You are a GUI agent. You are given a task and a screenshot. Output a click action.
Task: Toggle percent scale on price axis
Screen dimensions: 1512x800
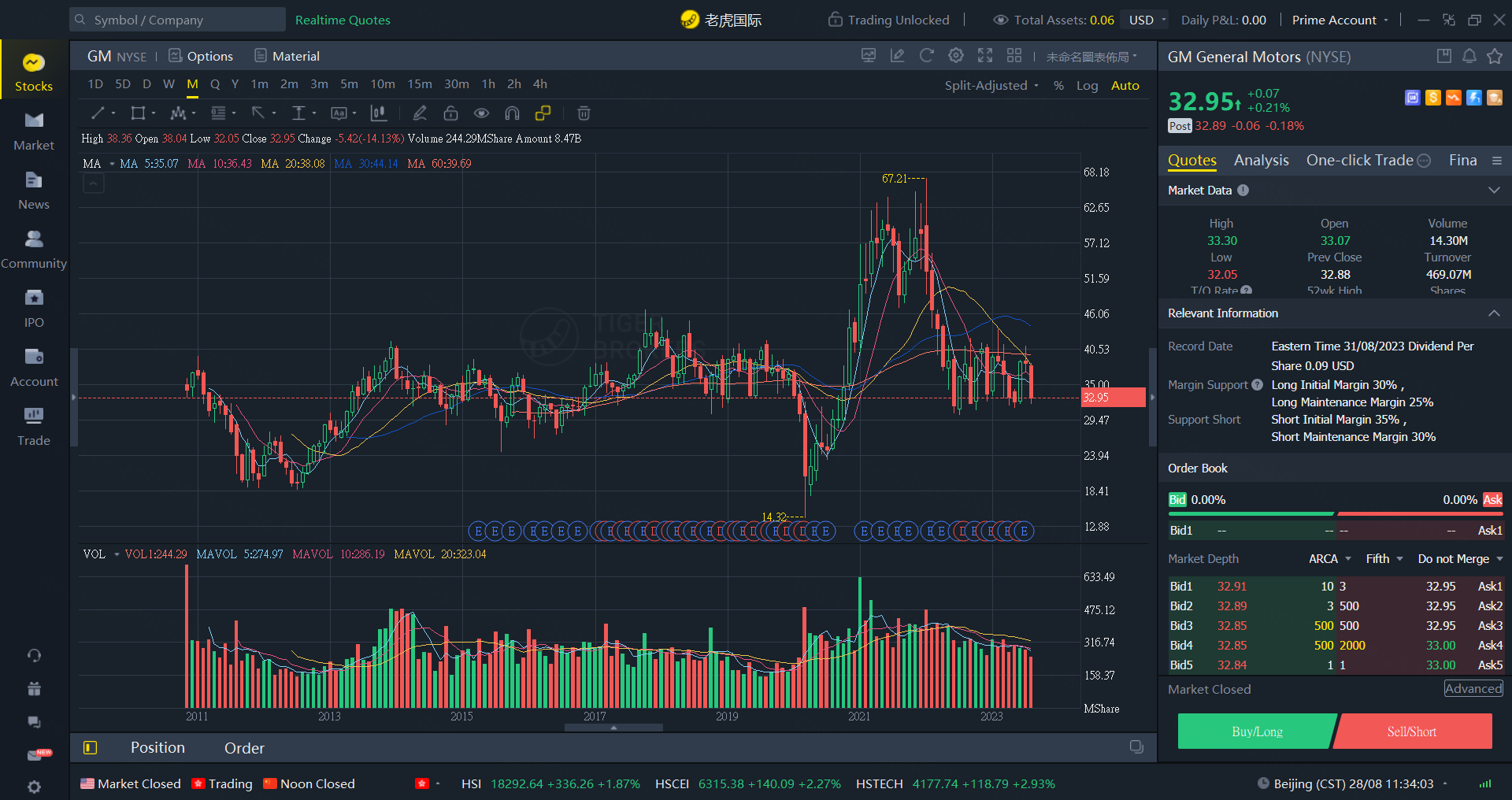click(1058, 85)
